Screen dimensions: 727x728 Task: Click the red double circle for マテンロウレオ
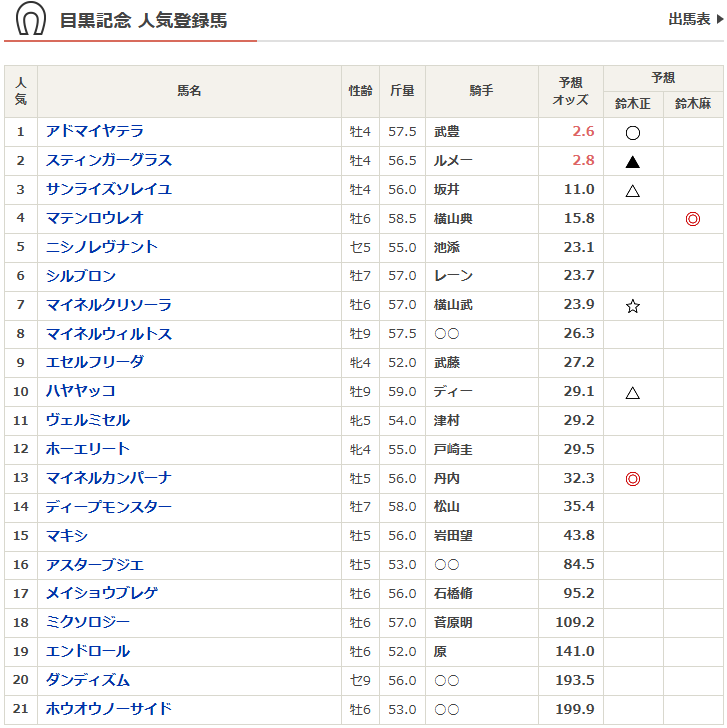(x=692, y=219)
